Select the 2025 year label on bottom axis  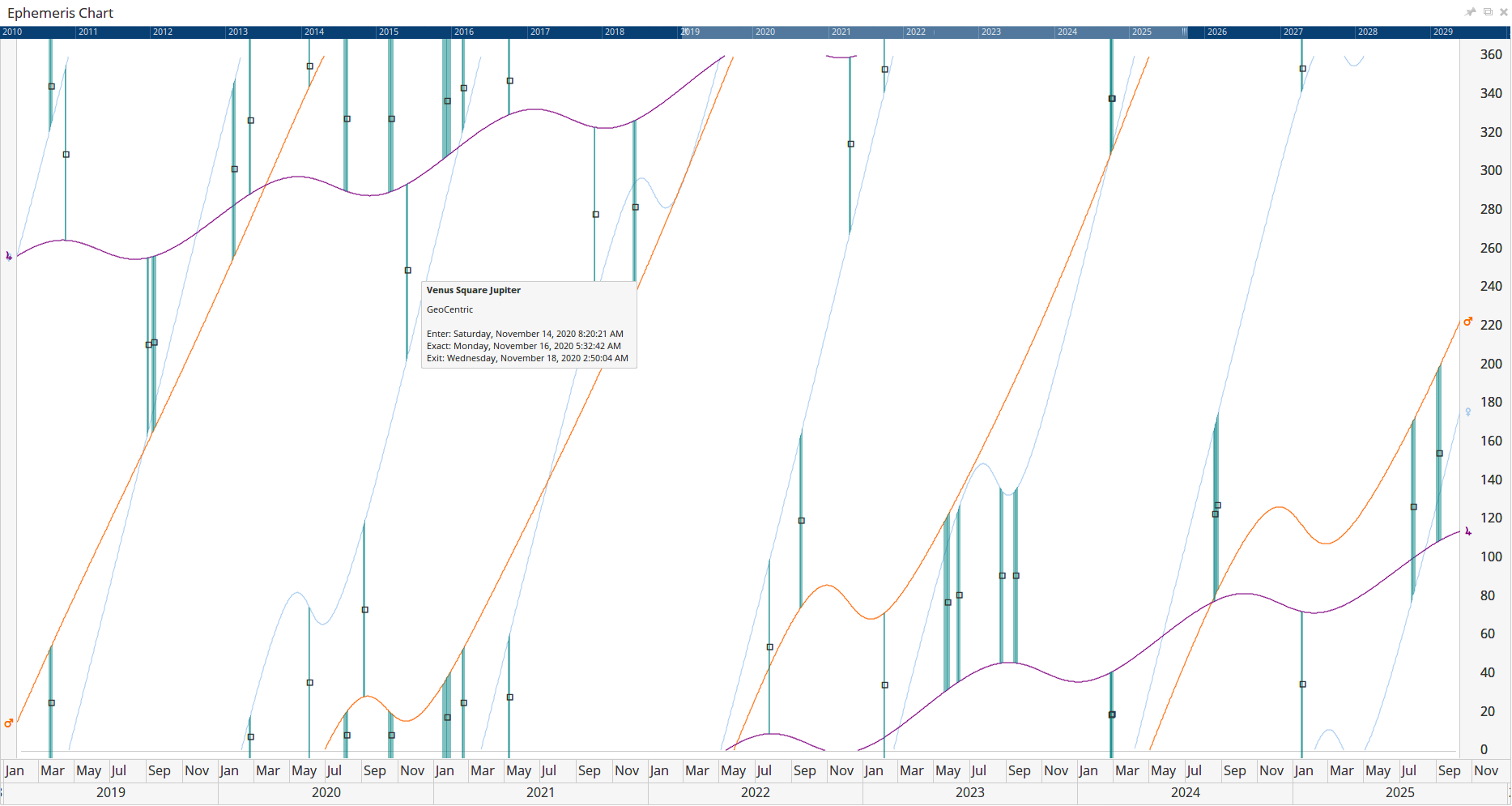[x=1400, y=792]
